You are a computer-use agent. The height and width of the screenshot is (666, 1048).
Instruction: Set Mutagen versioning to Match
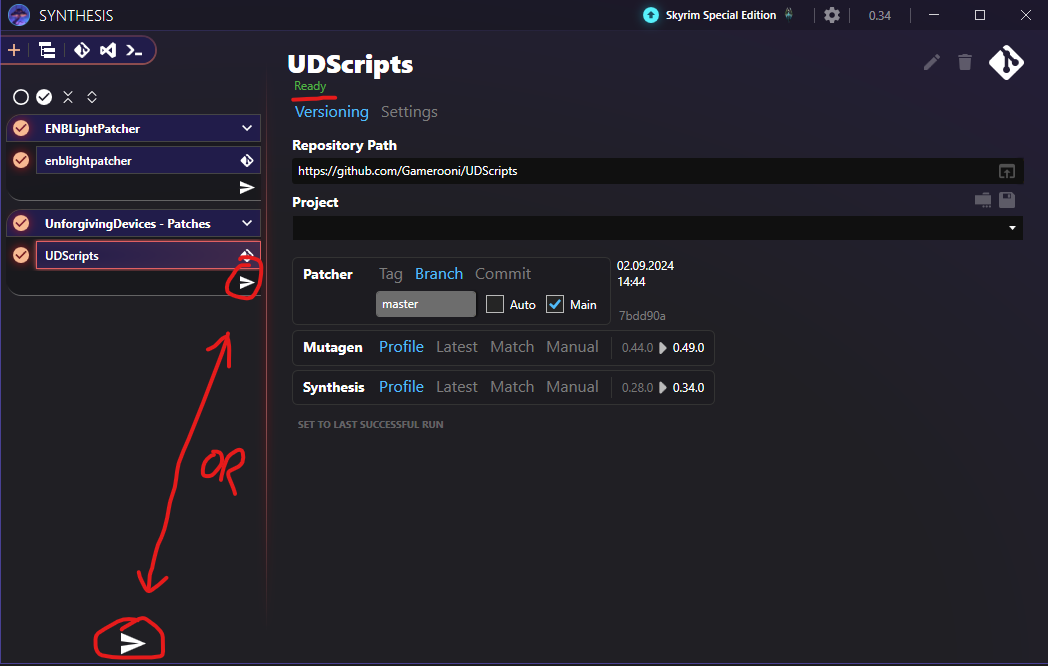512,347
